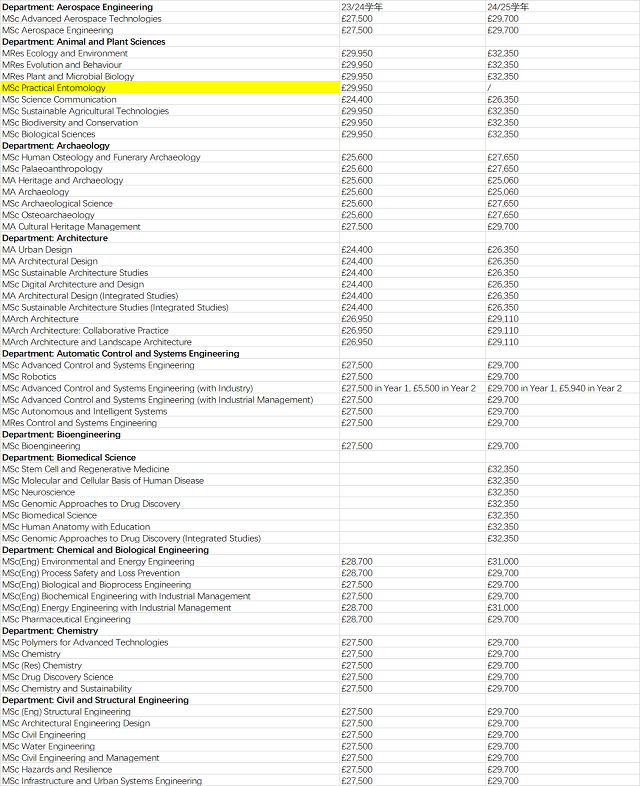Select MSc(Eng) Environmental and Energy Engineering
The image size is (640, 786).
click(x=170, y=561)
